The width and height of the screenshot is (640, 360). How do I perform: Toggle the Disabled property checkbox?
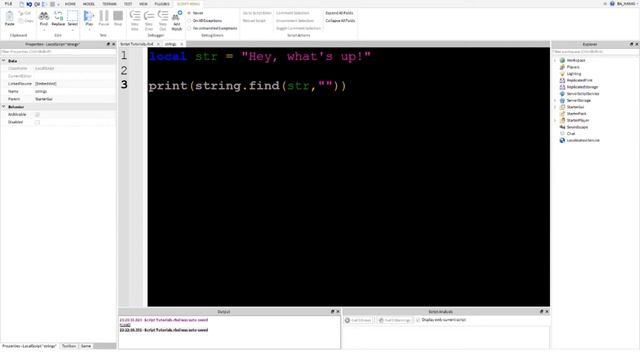[x=37, y=122]
